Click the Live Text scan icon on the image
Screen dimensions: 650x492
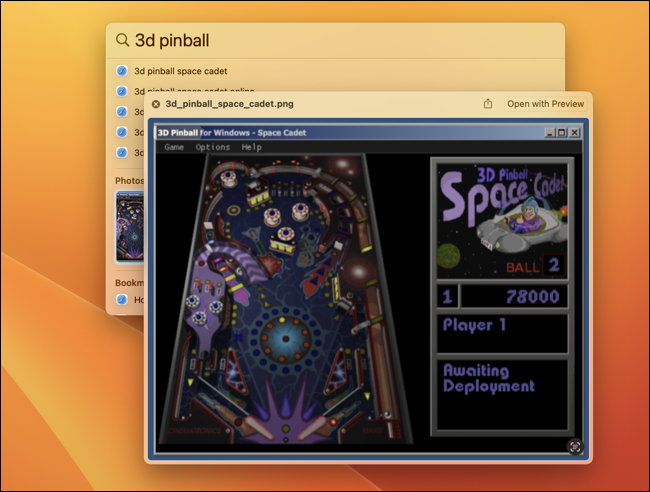[x=575, y=446]
